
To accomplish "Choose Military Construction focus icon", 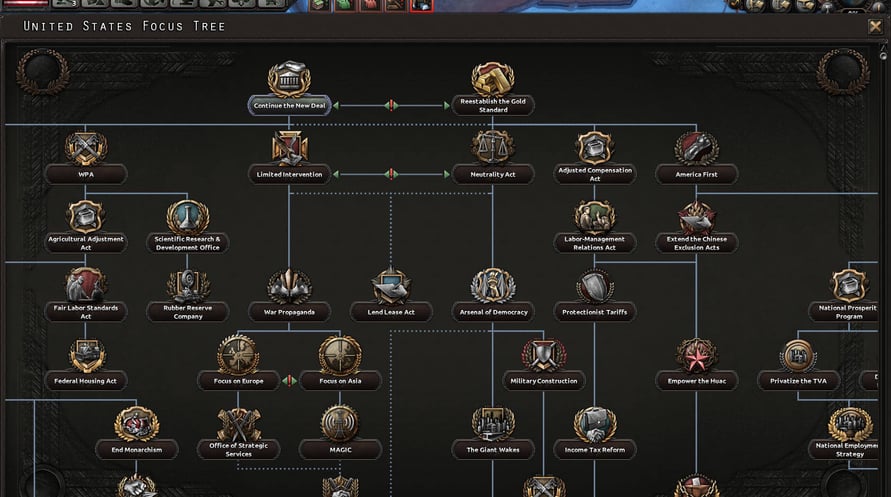I will [544, 356].
